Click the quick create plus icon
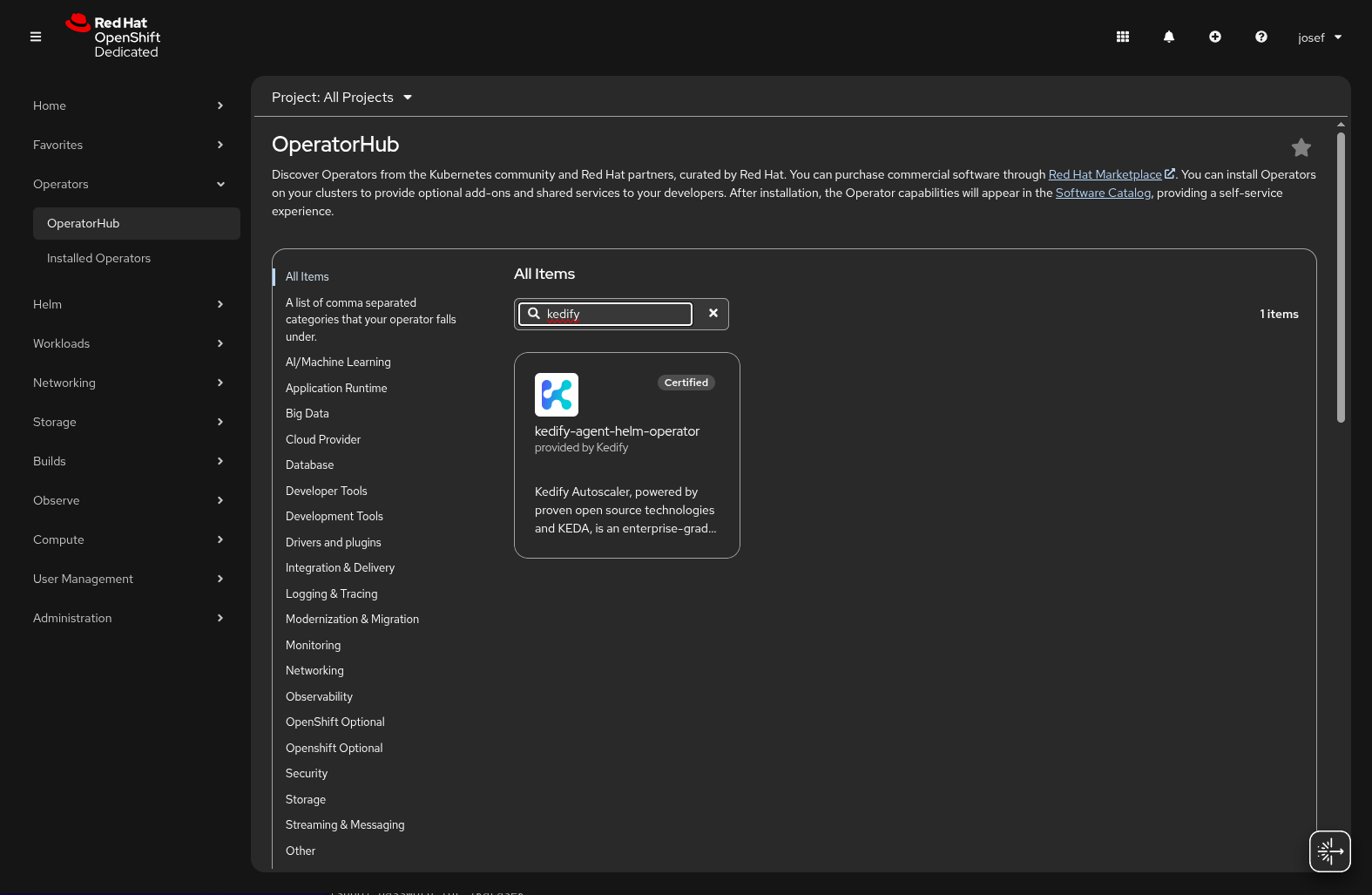Viewport: 1372px width, 895px height. point(1215,37)
